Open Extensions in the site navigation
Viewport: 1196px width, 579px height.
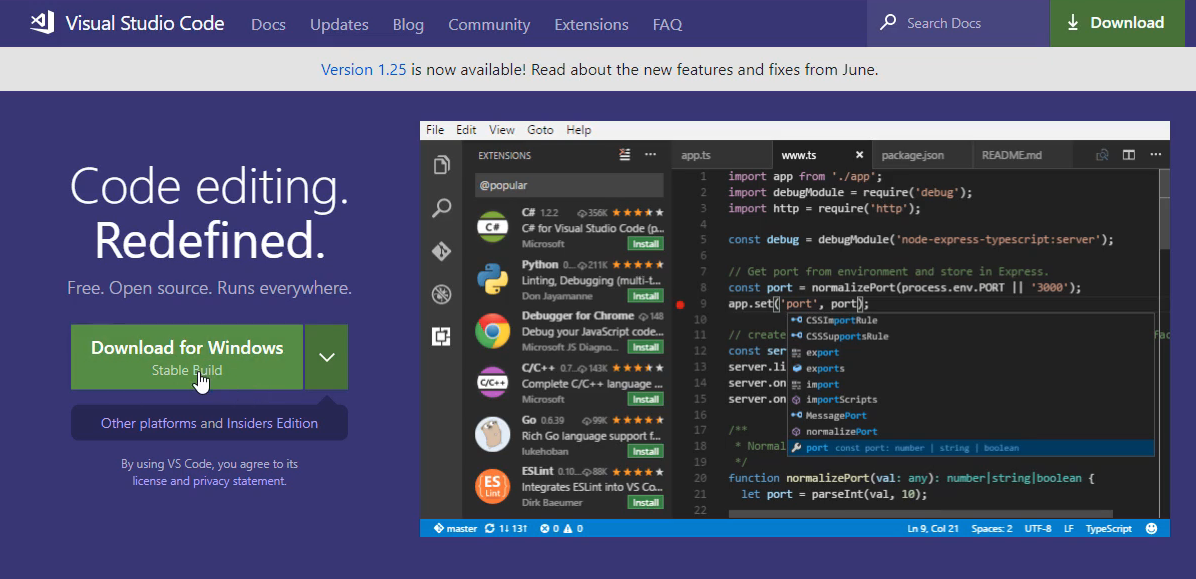click(591, 24)
